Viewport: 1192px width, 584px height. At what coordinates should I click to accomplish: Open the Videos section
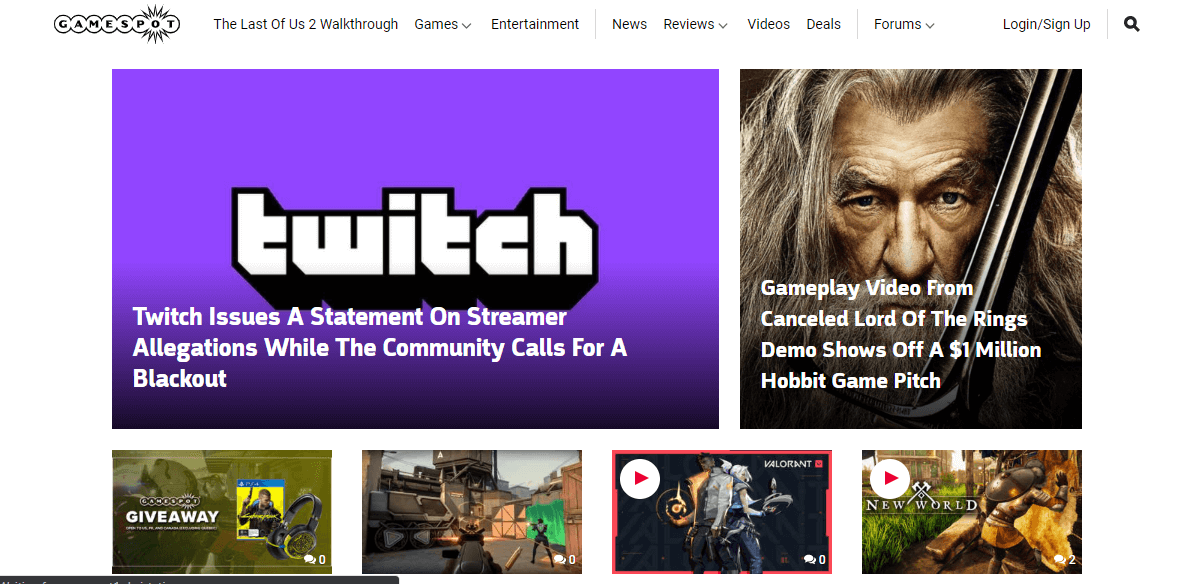coord(769,24)
